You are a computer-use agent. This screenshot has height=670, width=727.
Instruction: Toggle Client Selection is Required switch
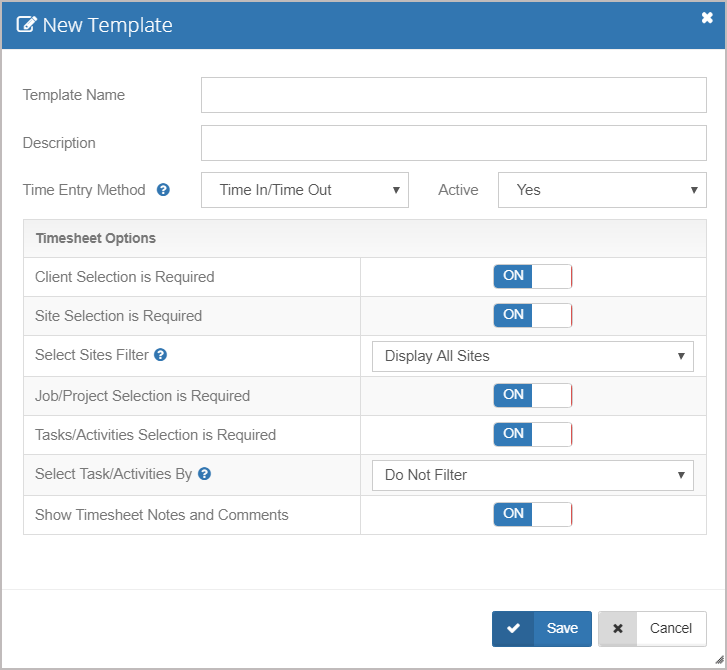[x=532, y=277]
